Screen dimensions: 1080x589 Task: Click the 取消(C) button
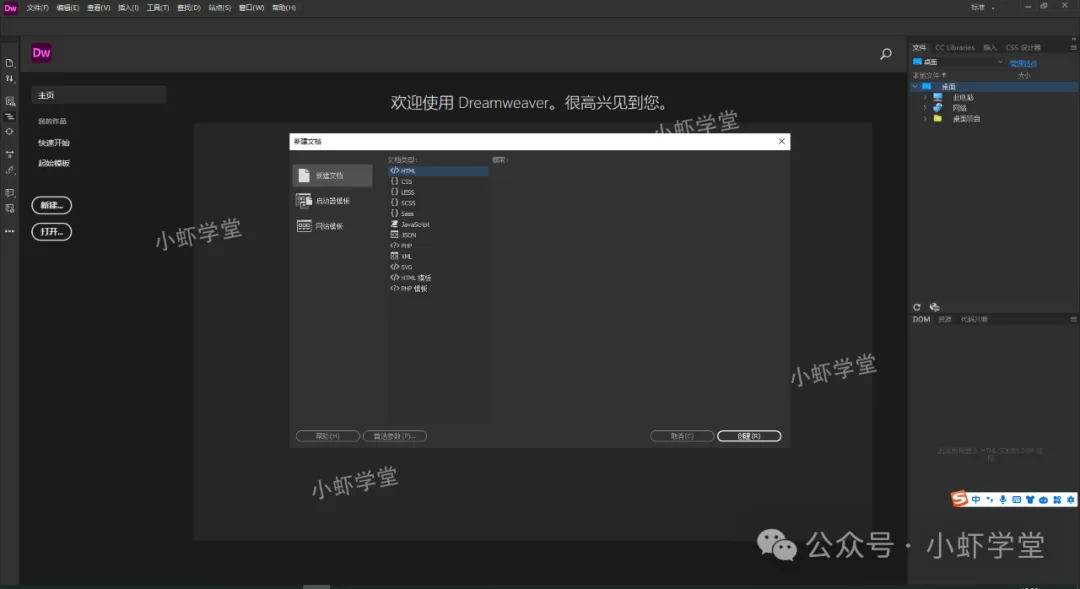(x=682, y=436)
